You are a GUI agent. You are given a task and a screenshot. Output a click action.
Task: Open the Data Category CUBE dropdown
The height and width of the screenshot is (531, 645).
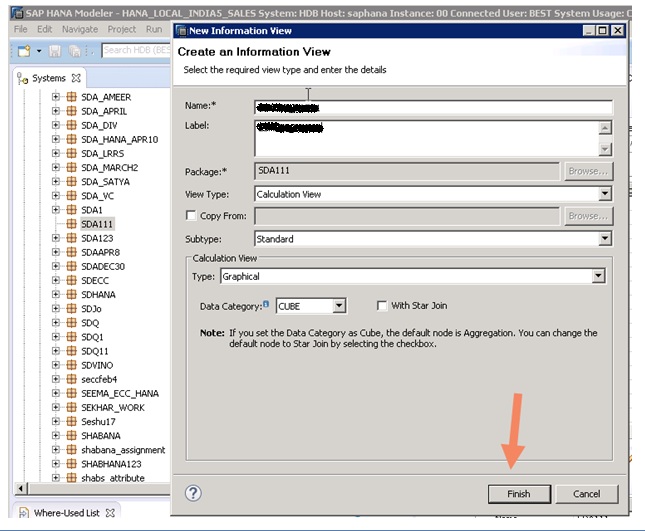coord(339,306)
